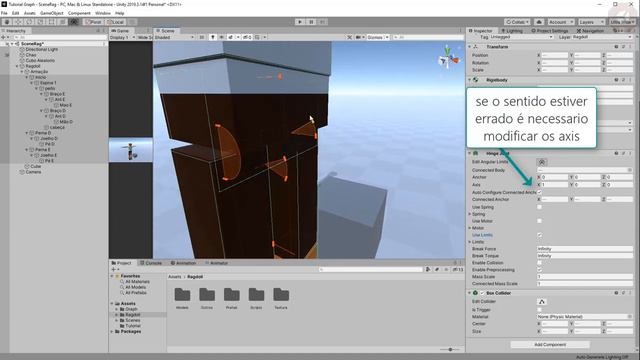Screen dimensions: 640x360
Task: Enable the Enable Collision checkbox
Action: 539,263
